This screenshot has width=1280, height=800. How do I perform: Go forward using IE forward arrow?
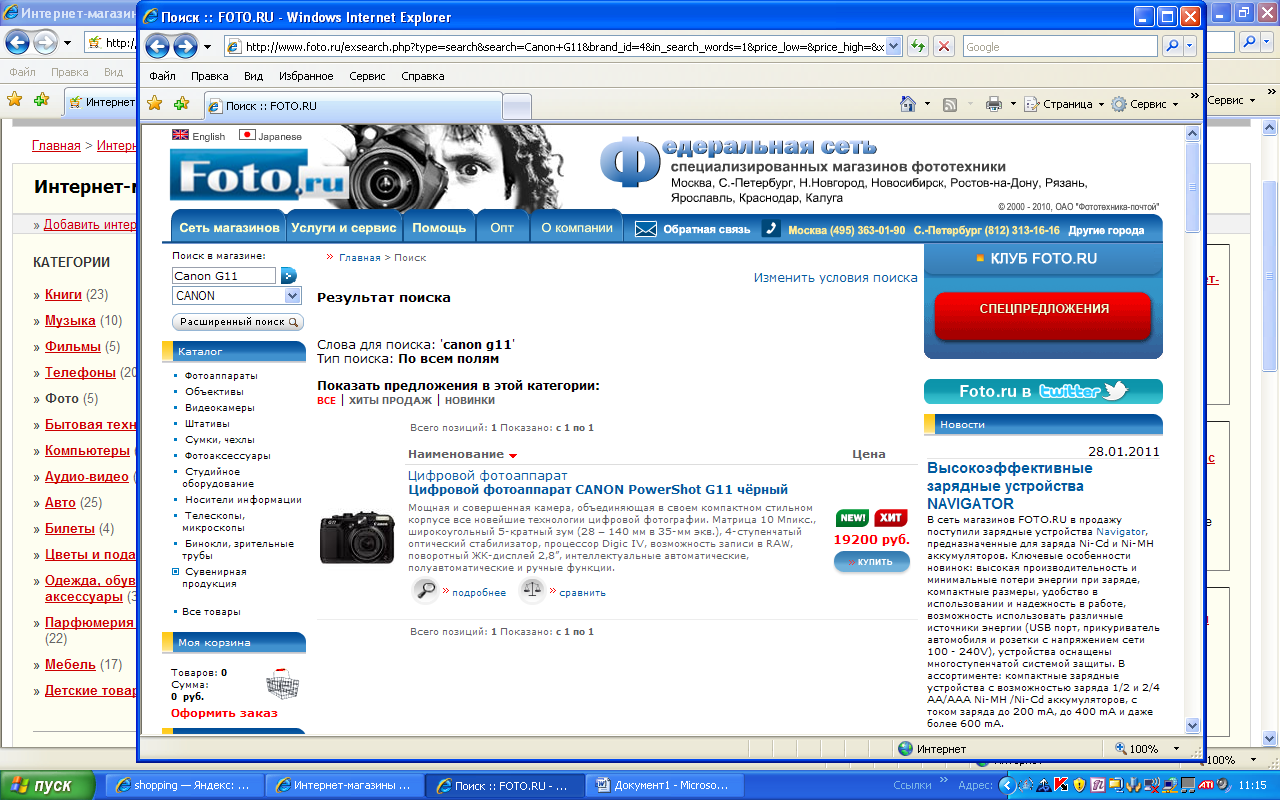click(185, 46)
